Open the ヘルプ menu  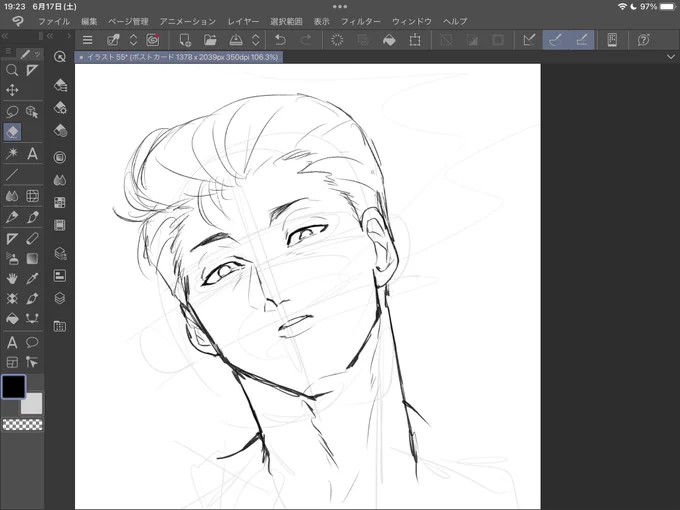pyautogui.click(x=455, y=22)
